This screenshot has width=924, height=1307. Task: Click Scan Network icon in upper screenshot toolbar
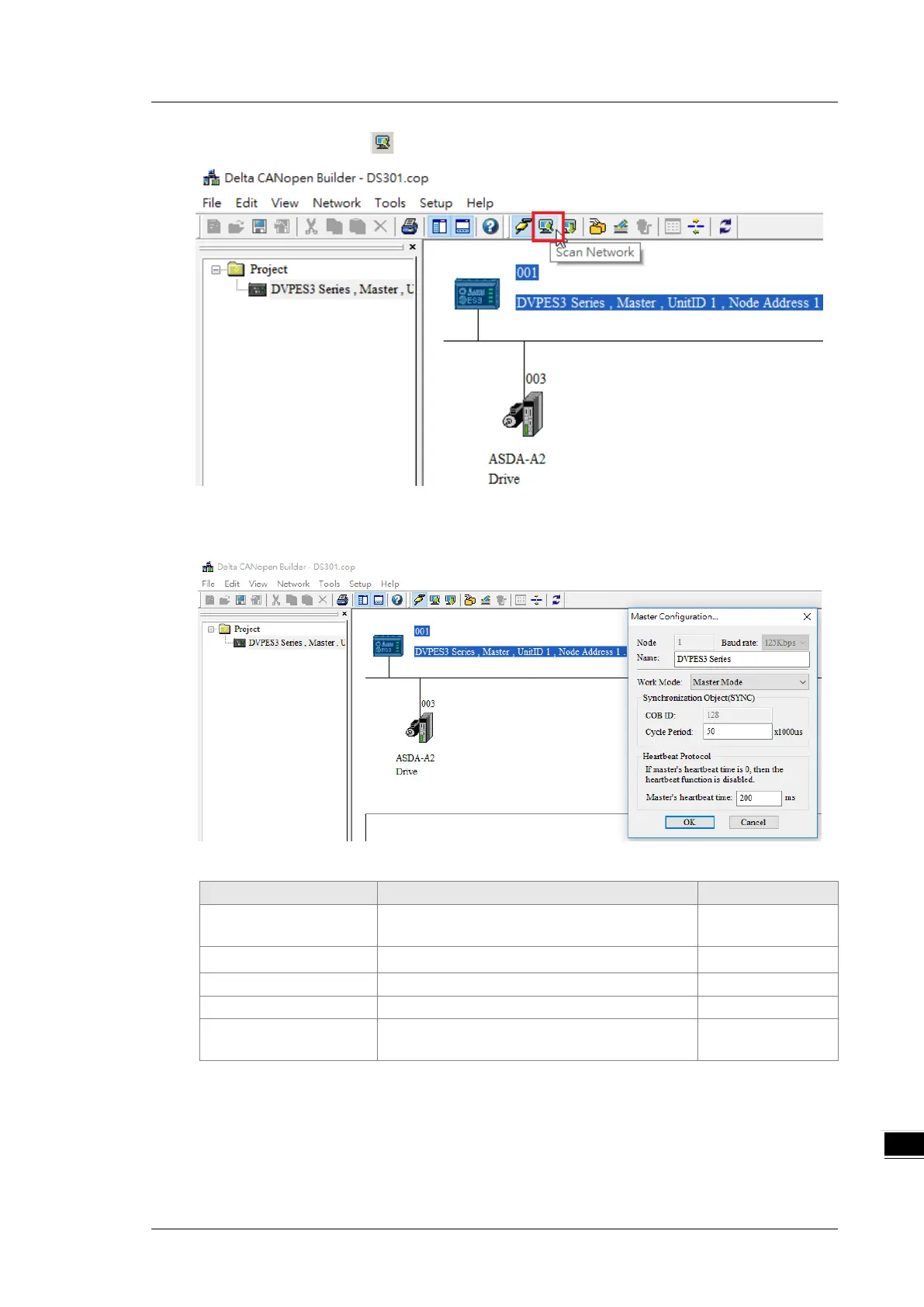547,227
